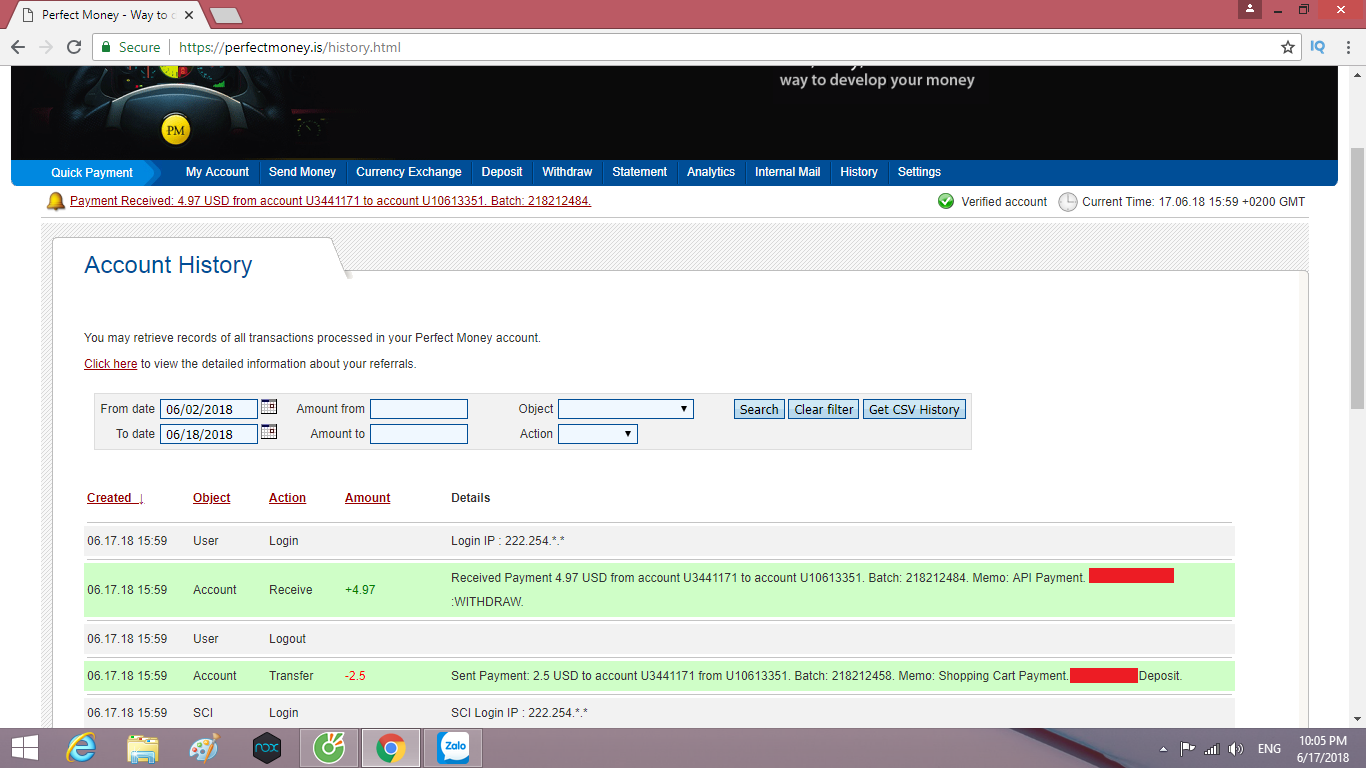Select the History menu item
The image size is (1366, 768).
[x=859, y=172]
